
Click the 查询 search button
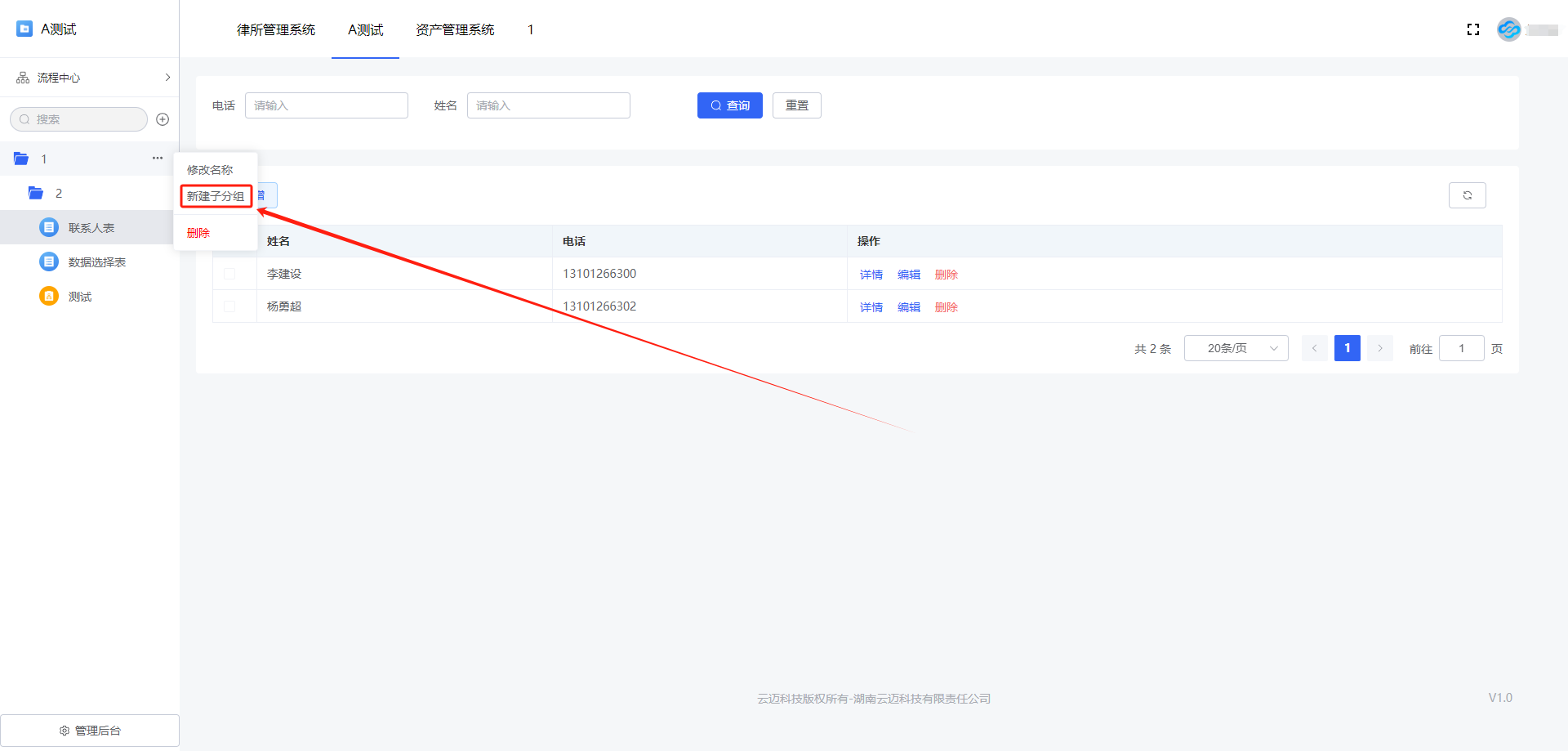[x=729, y=105]
